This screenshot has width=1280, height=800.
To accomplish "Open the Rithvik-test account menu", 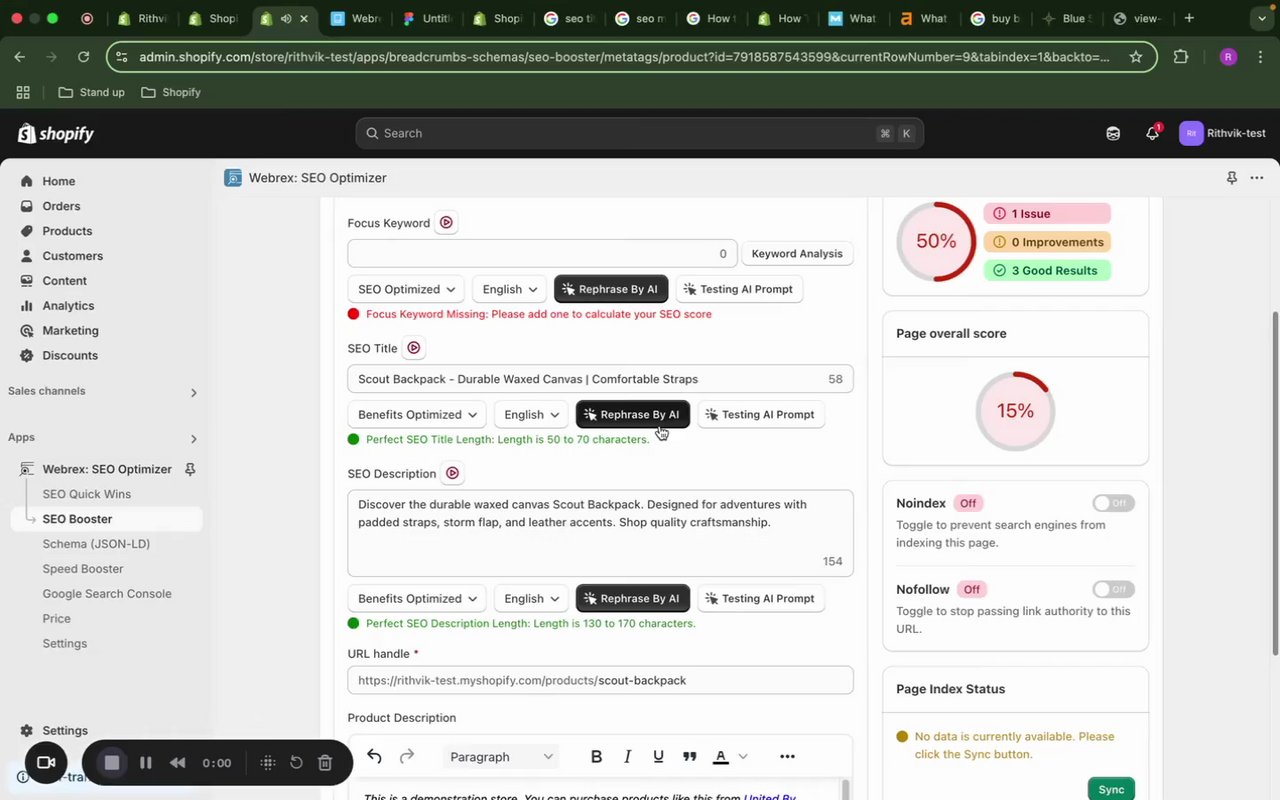I will [x=1223, y=133].
